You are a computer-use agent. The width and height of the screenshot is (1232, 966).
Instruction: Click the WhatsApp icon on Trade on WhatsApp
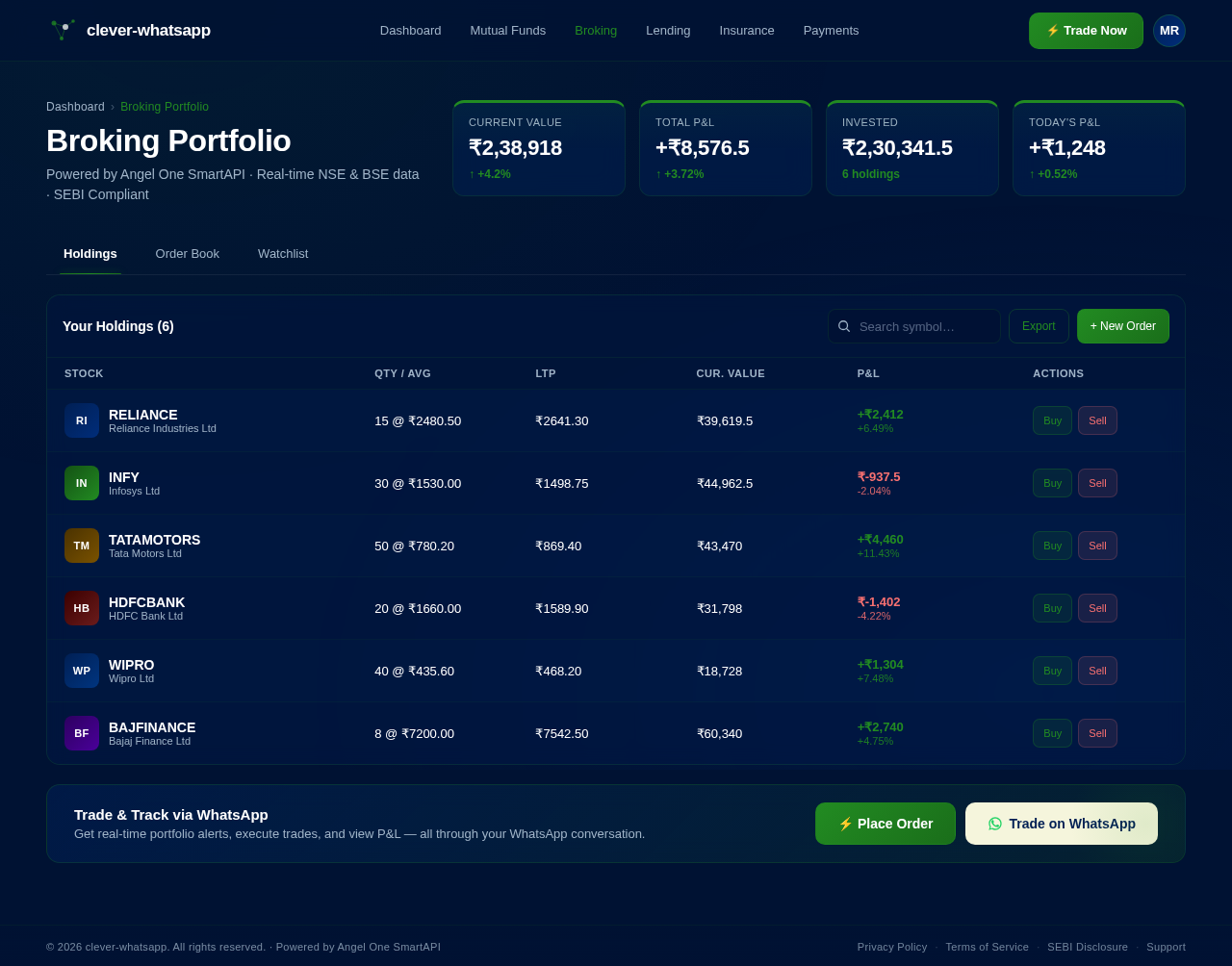coord(992,822)
